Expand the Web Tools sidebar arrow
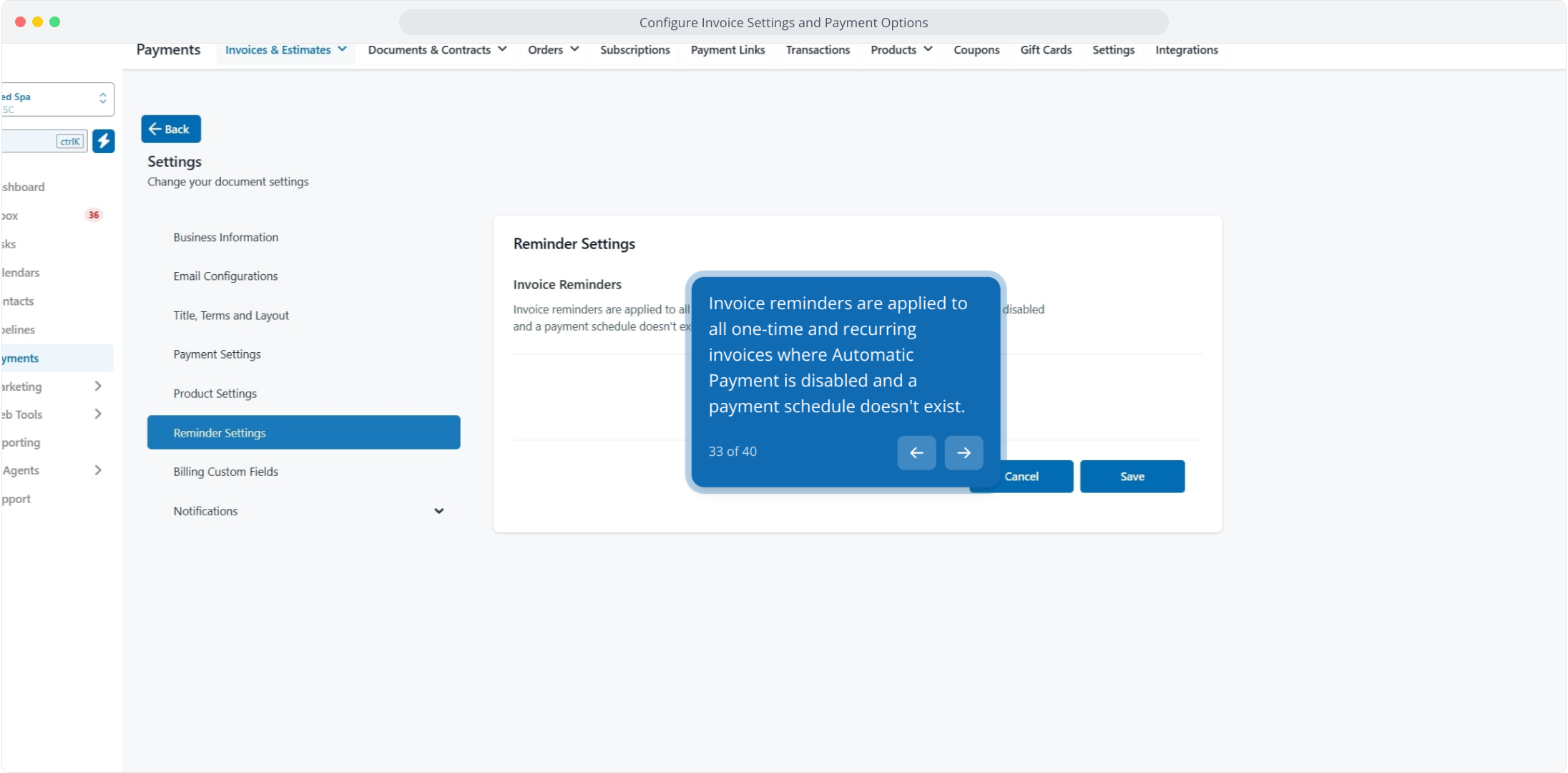The width and height of the screenshot is (1568, 773). [x=98, y=414]
